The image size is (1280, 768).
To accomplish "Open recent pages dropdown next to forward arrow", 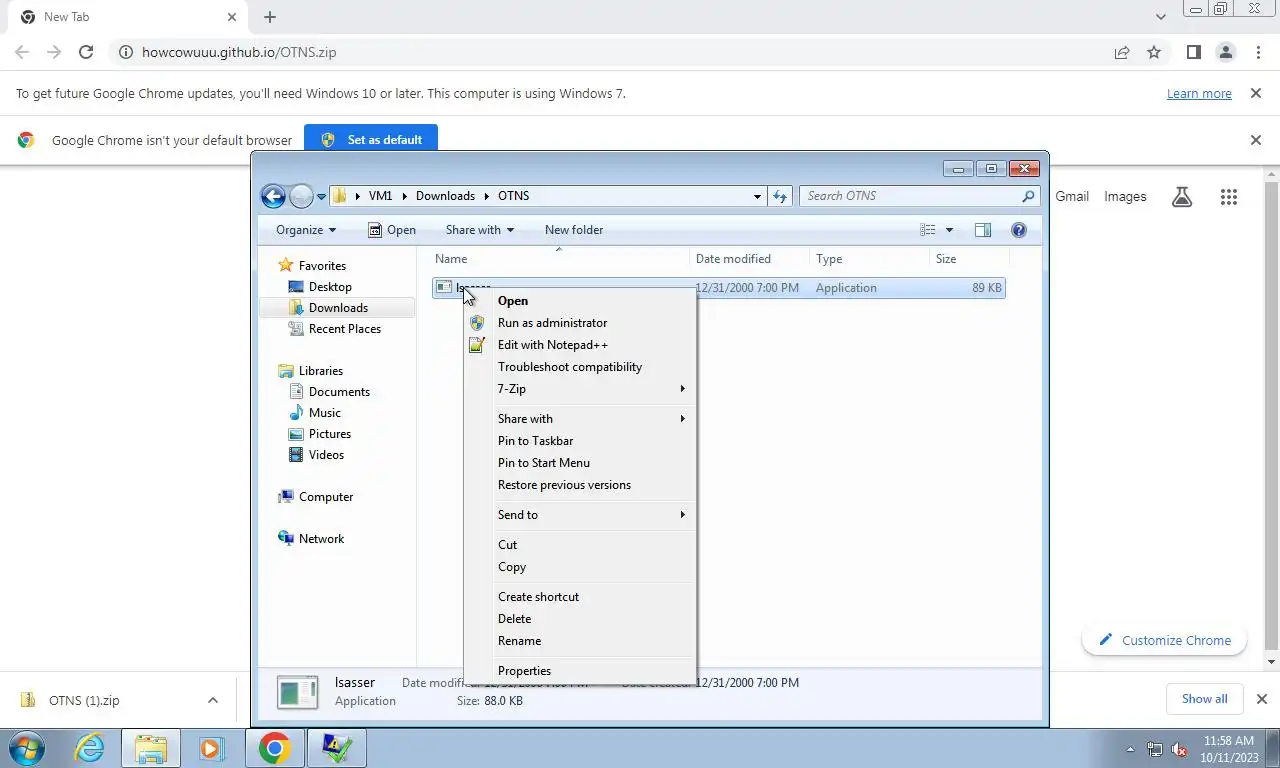I will pyautogui.click(x=321, y=197).
